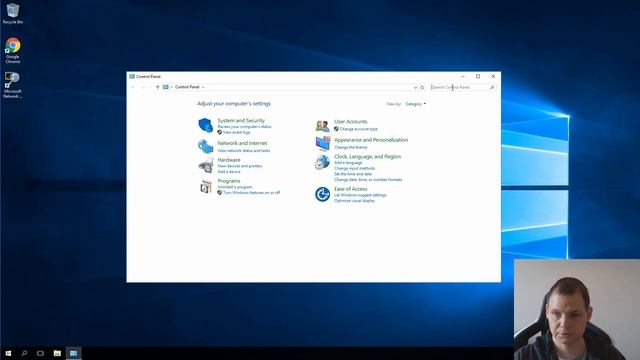Click Add a device link

tap(229, 172)
